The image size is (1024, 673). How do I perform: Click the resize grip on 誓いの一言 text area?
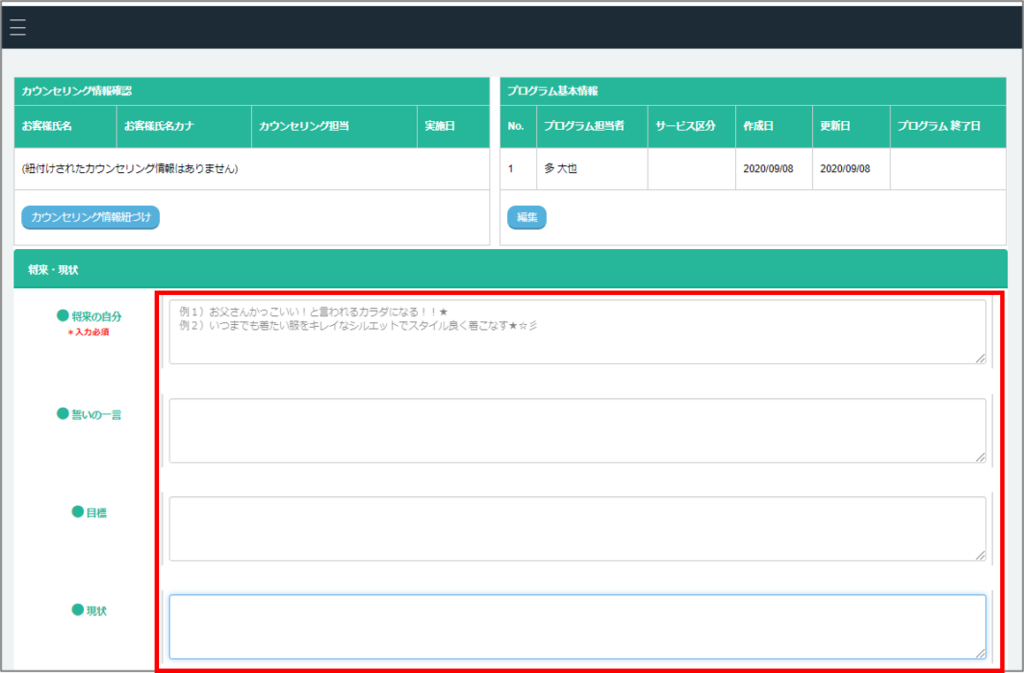(980, 456)
